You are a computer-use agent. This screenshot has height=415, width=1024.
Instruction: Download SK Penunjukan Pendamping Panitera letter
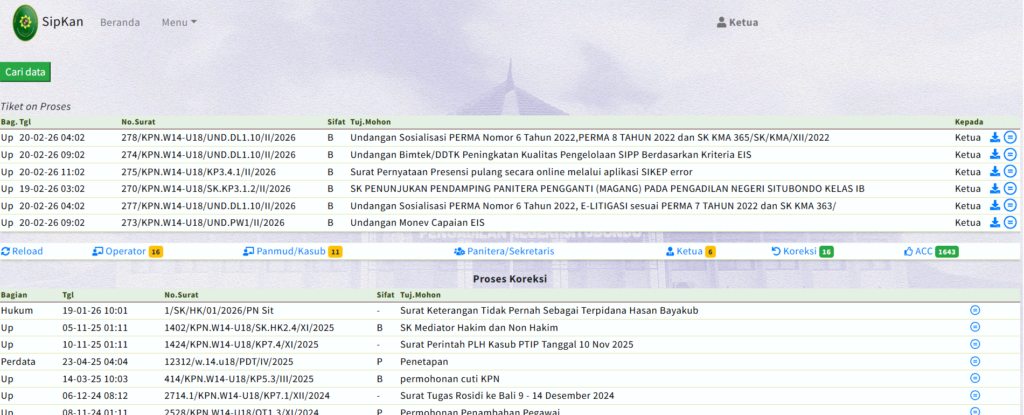coord(995,188)
